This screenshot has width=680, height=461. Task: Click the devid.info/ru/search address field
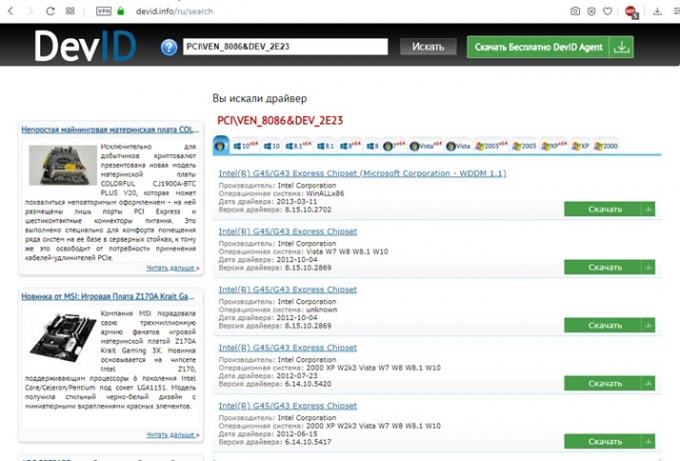[174, 11]
